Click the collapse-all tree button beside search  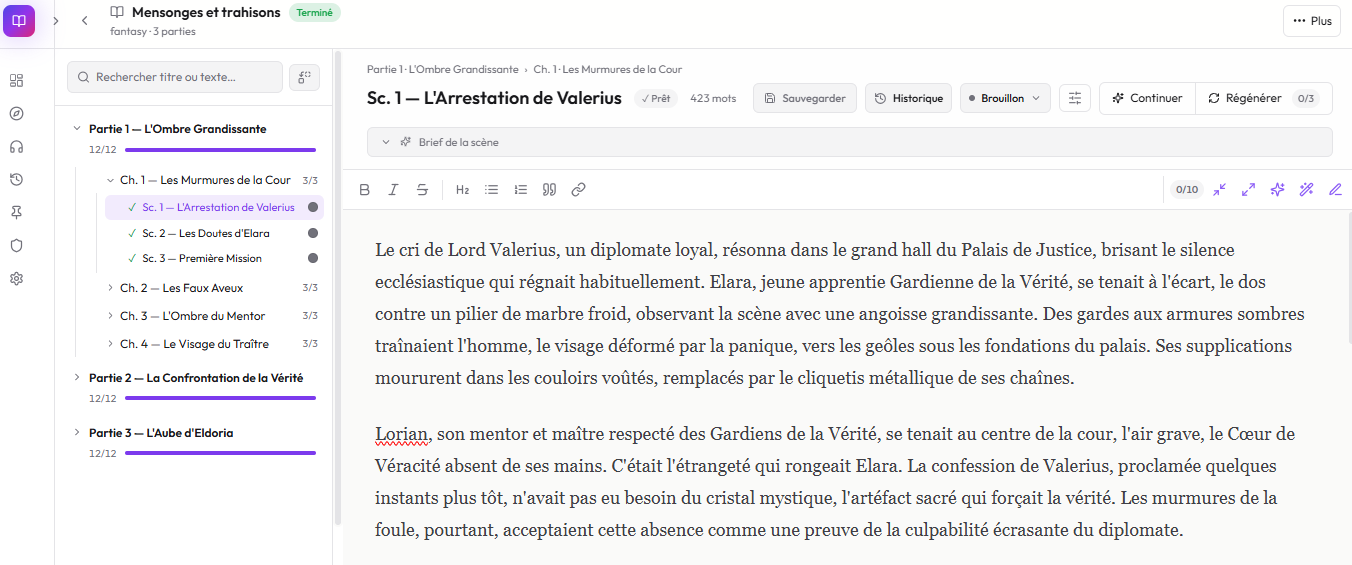point(304,77)
